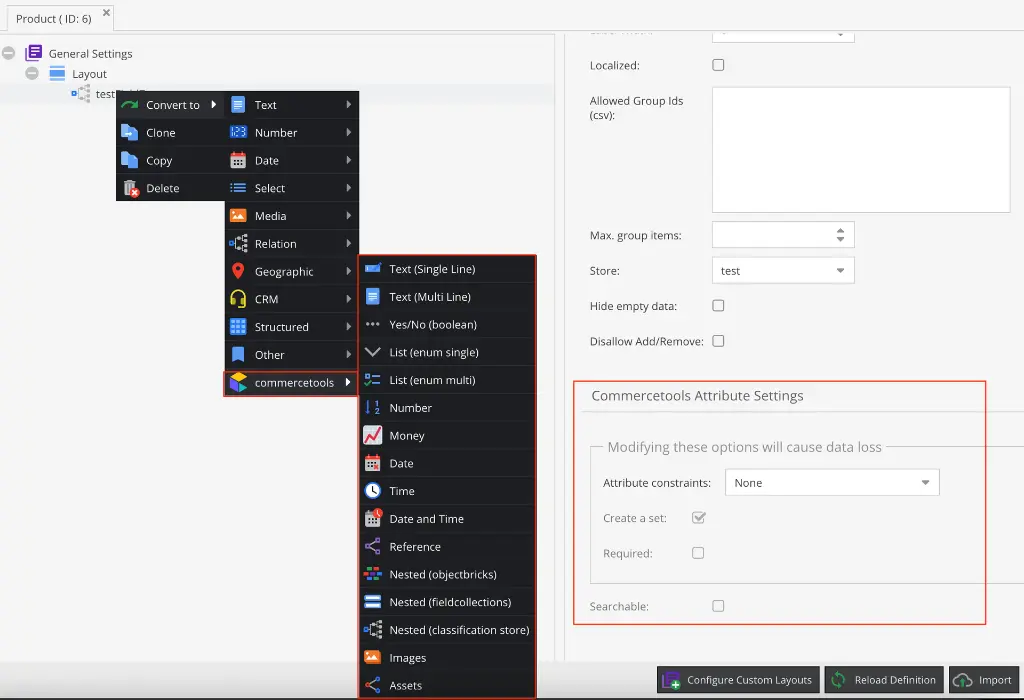
Task: Click the Allowed Group Ids text area
Action: tap(861, 150)
